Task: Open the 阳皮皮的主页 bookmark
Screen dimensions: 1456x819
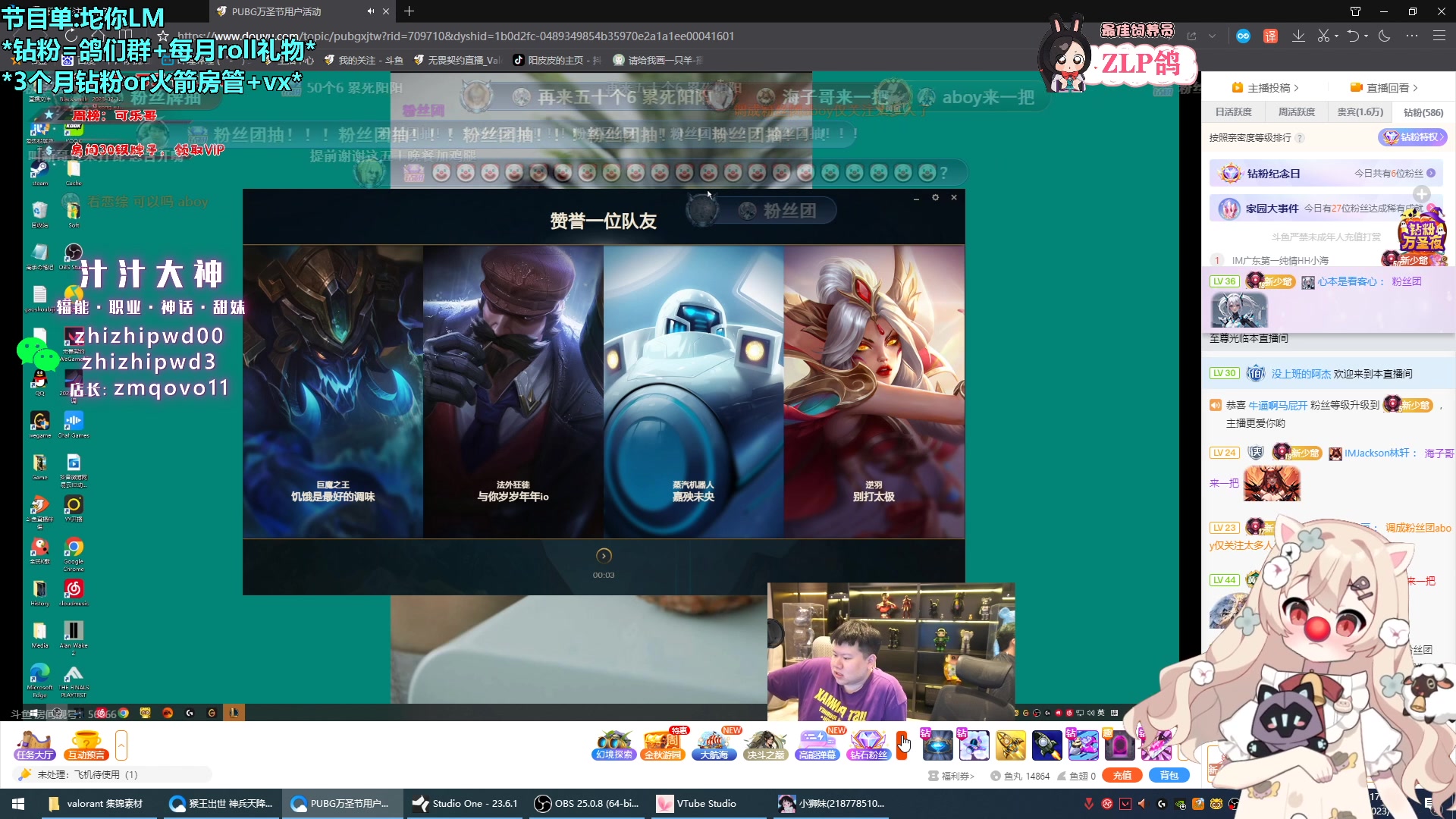Action: pos(557,60)
